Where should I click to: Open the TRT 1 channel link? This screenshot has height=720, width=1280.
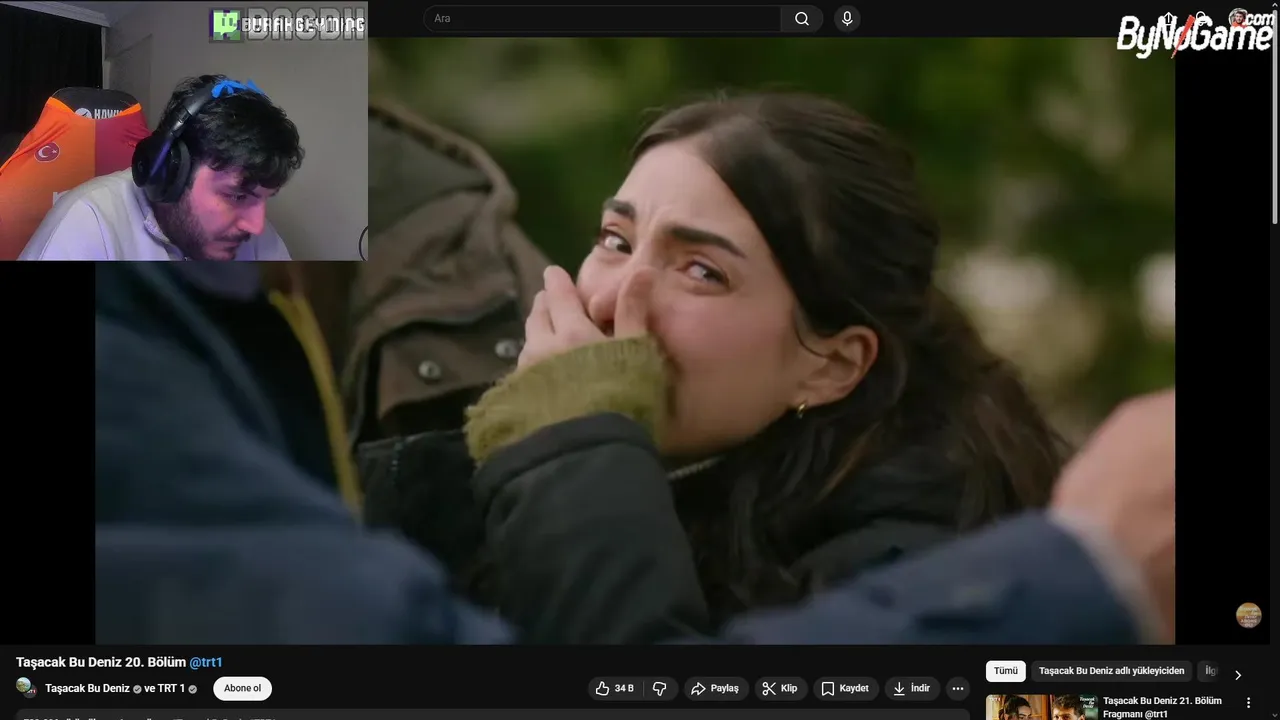(x=170, y=688)
